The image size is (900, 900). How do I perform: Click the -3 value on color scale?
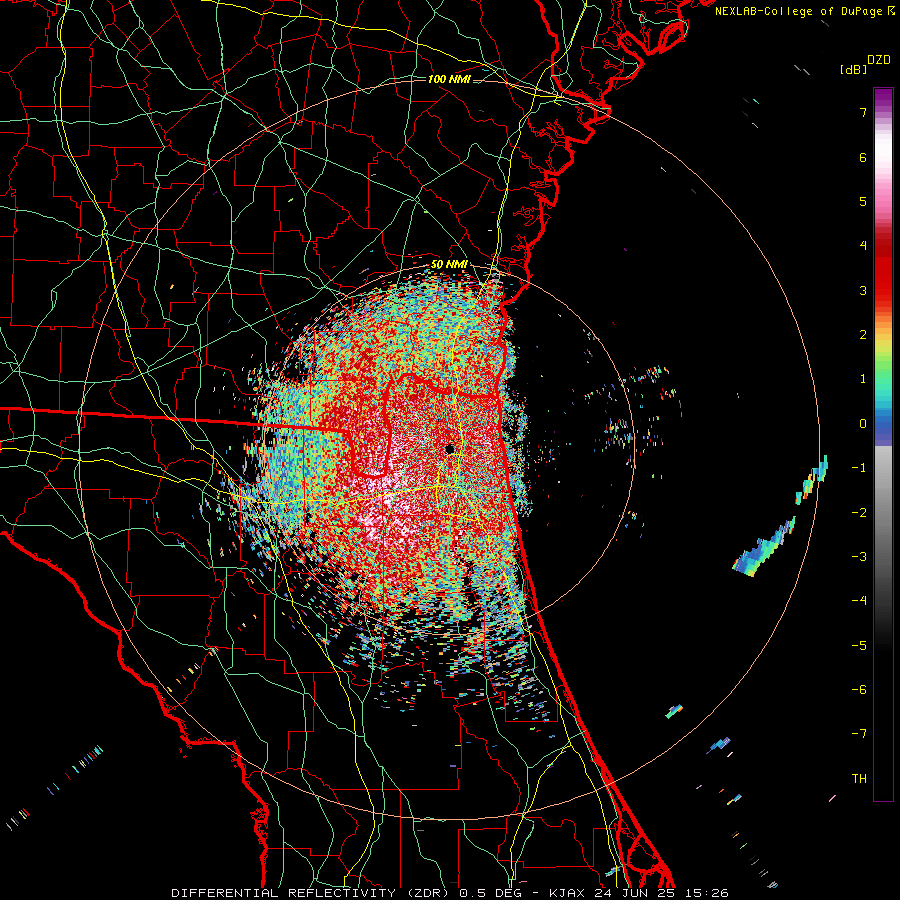coord(859,557)
